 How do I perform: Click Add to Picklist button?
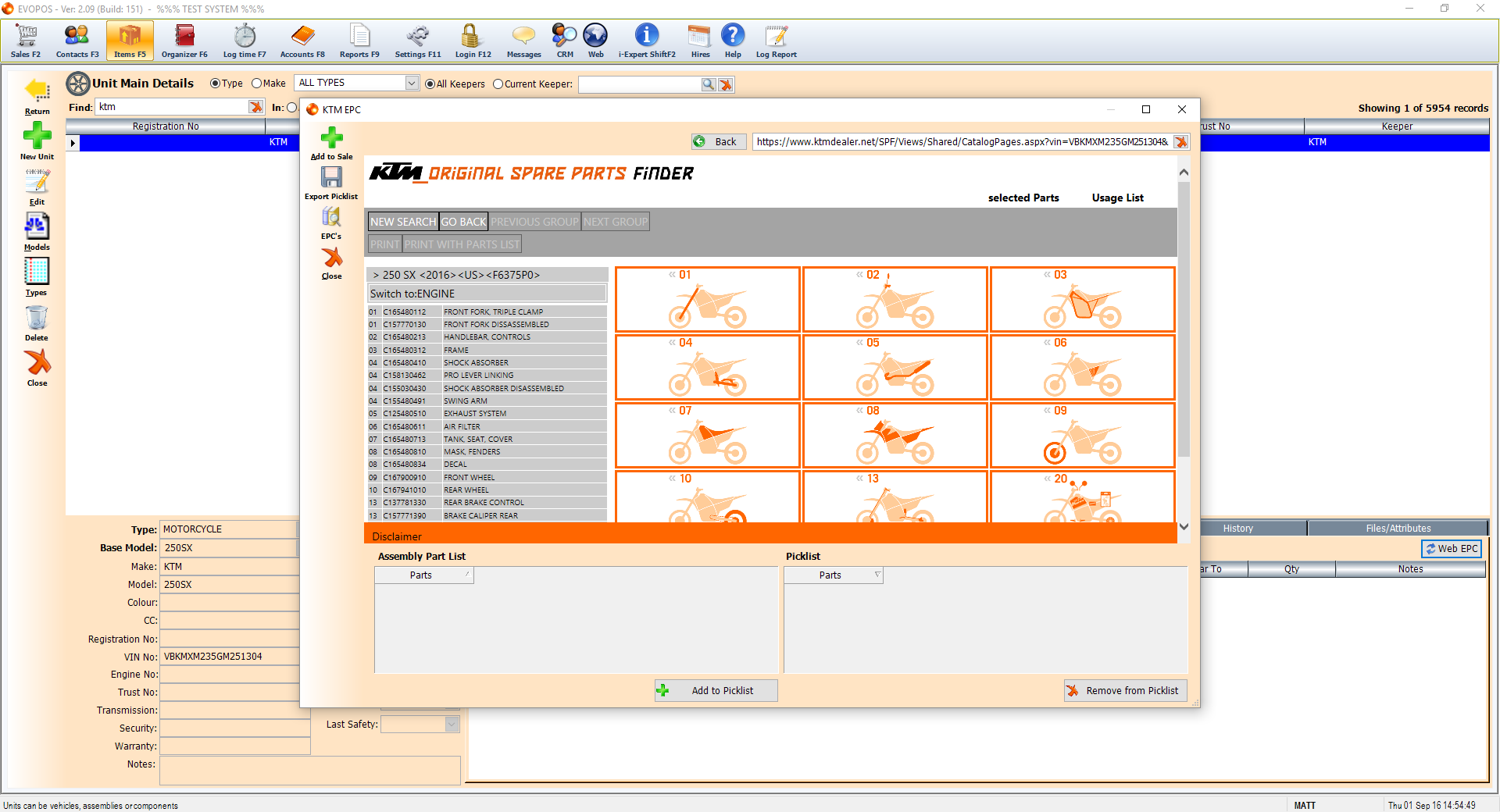[716, 691]
